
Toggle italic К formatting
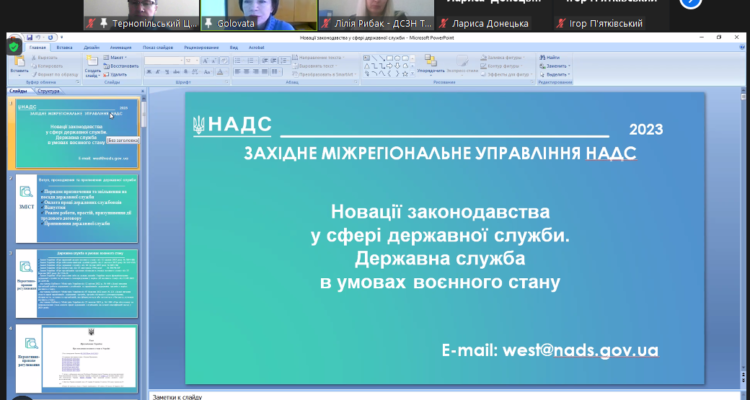pyautogui.click(x=158, y=72)
